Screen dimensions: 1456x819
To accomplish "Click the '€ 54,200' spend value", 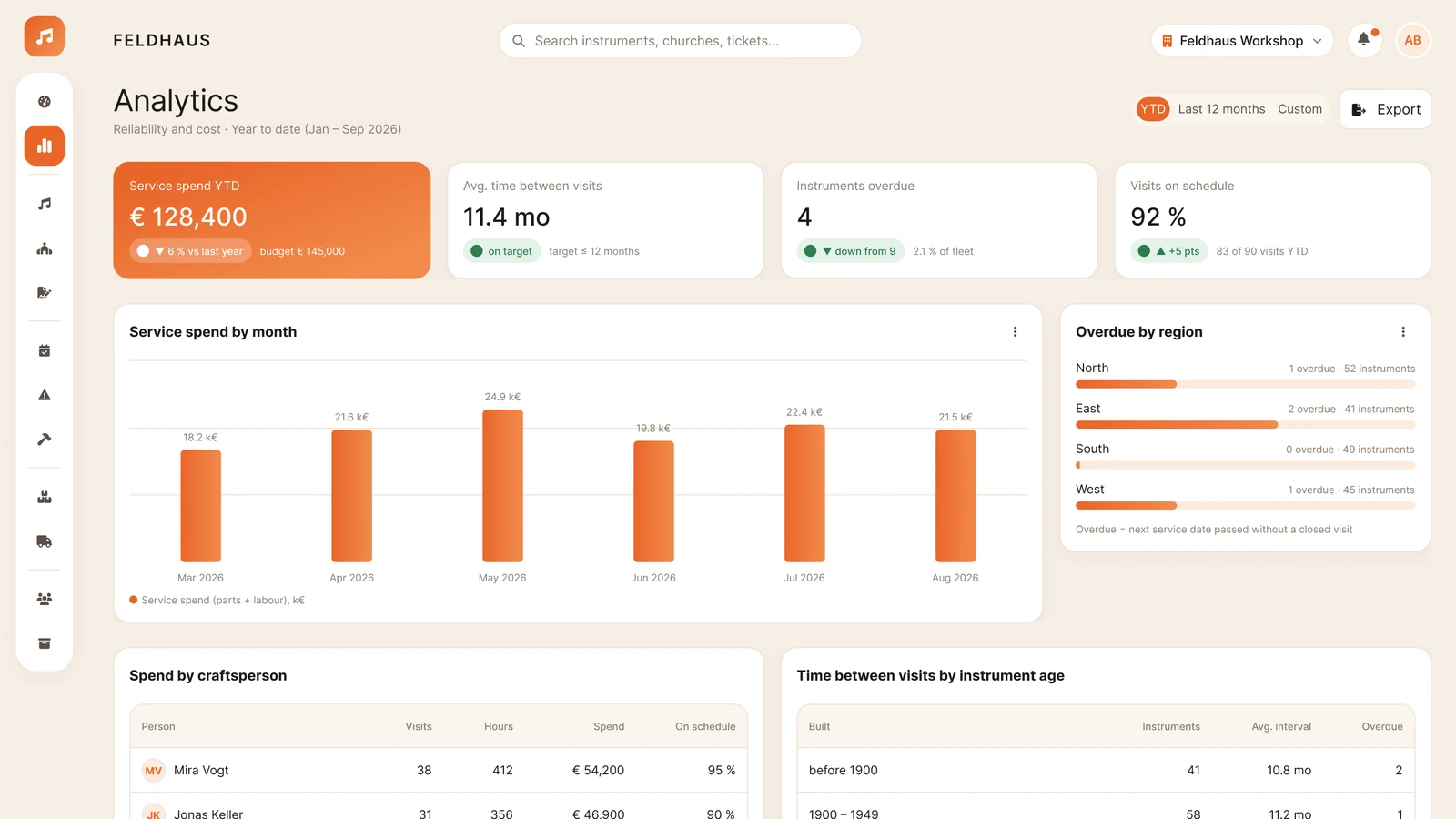I will click(x=598, y=771).
